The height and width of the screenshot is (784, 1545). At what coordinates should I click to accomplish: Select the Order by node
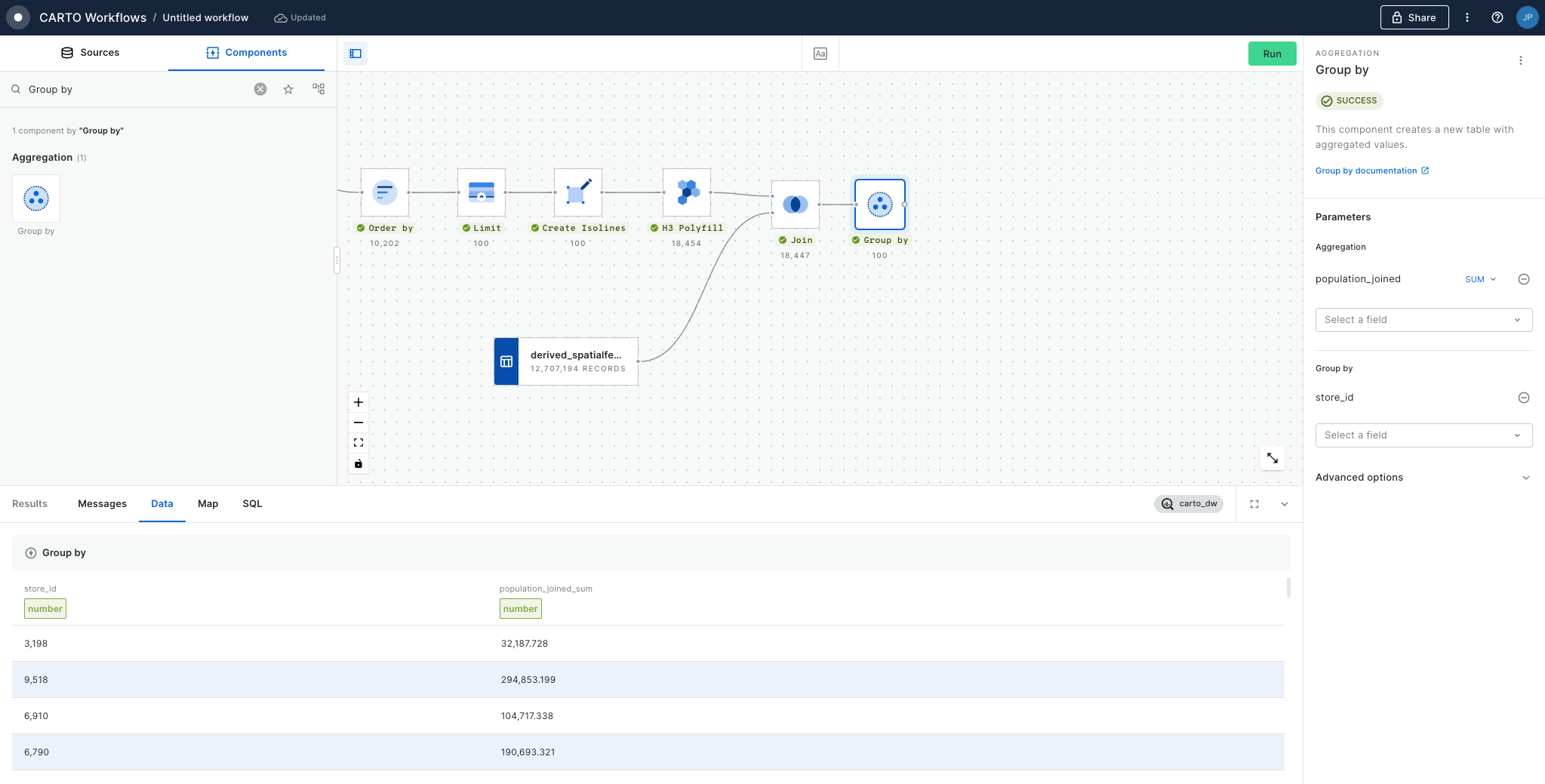click(384, 192)
